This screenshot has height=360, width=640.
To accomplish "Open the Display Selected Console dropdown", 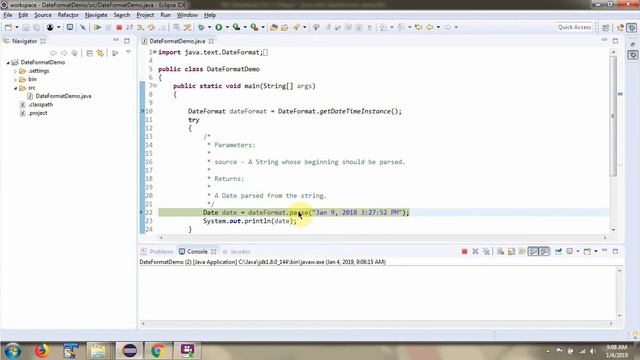I will 578,251.
